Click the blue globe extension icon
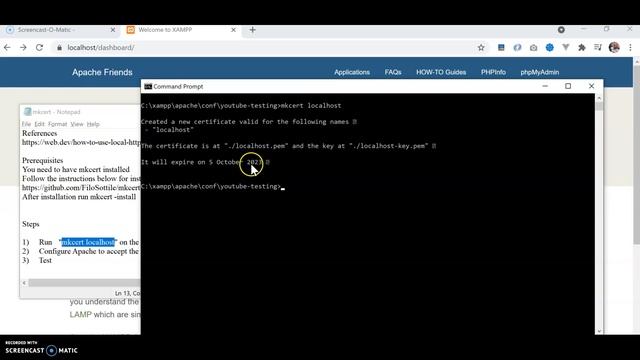This screenshot has height=360, width=640. [x=550, y=48]
